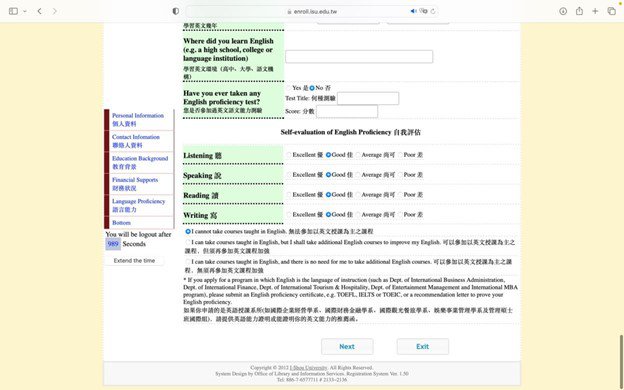
Task: Select cannot take courses taught in English
Action: (188, 231)
